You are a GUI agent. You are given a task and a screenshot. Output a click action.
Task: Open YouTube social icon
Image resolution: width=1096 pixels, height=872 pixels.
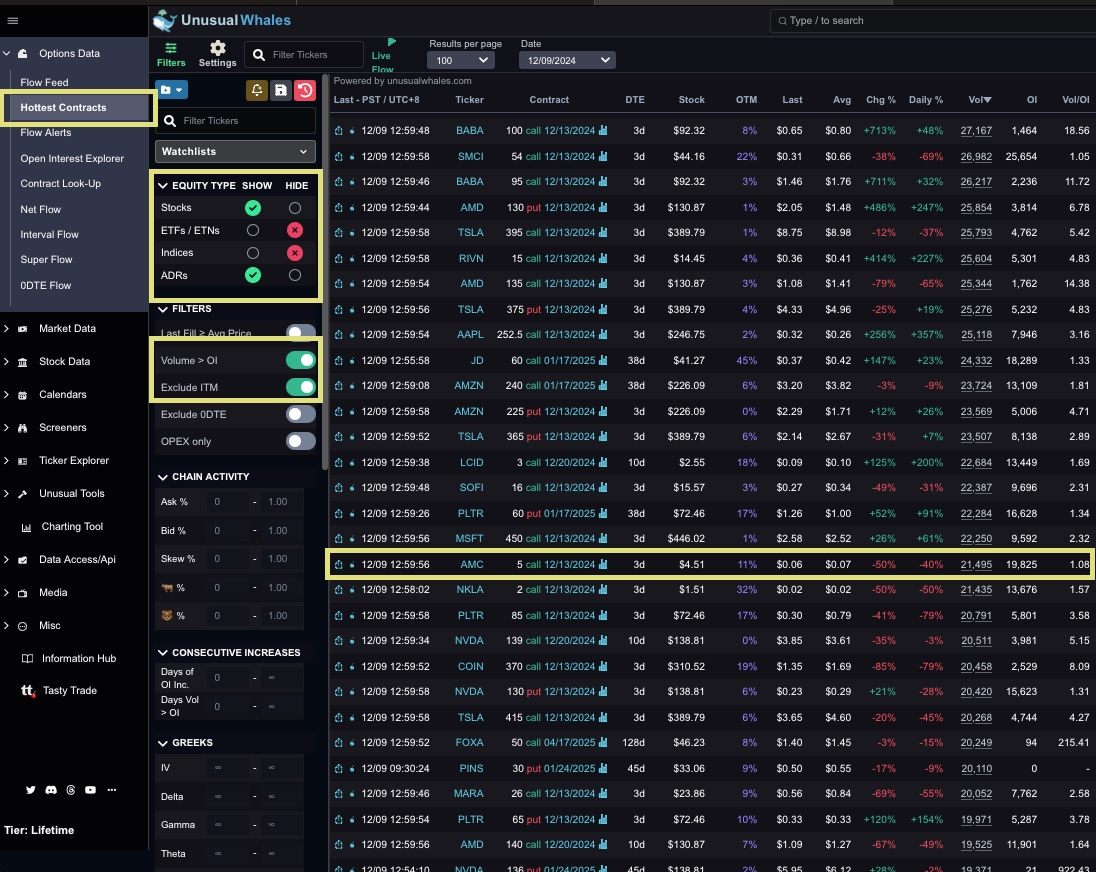pyautogui.click(x=90, y=790)
